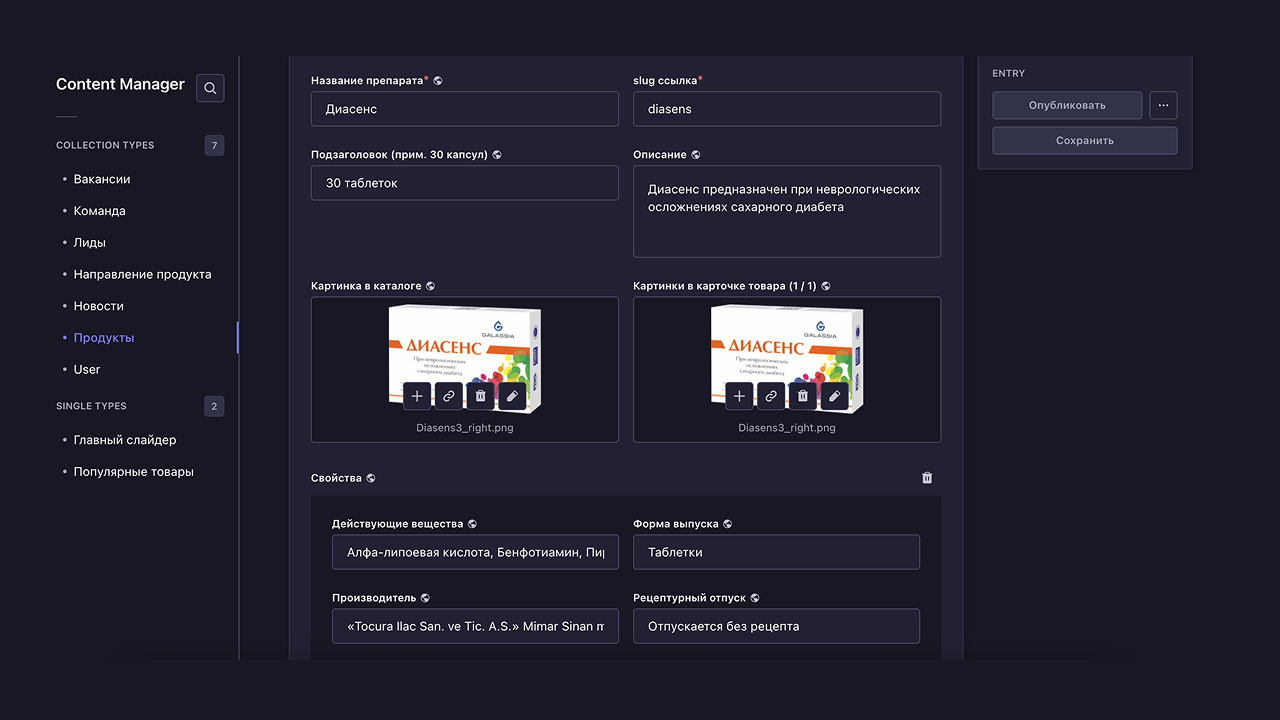Image resolution: width=1280 pixels, height=720 pixels.
Task: Open the more actions ellipsis button
Action: click(x=1163, y=105)
